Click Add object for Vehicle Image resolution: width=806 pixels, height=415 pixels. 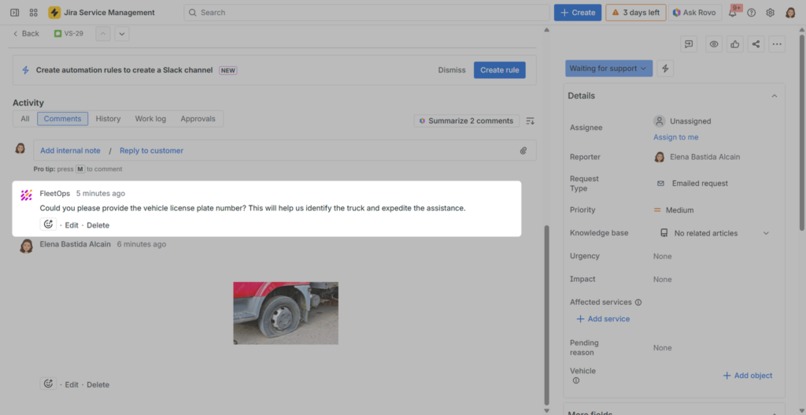tap(748, 375)
